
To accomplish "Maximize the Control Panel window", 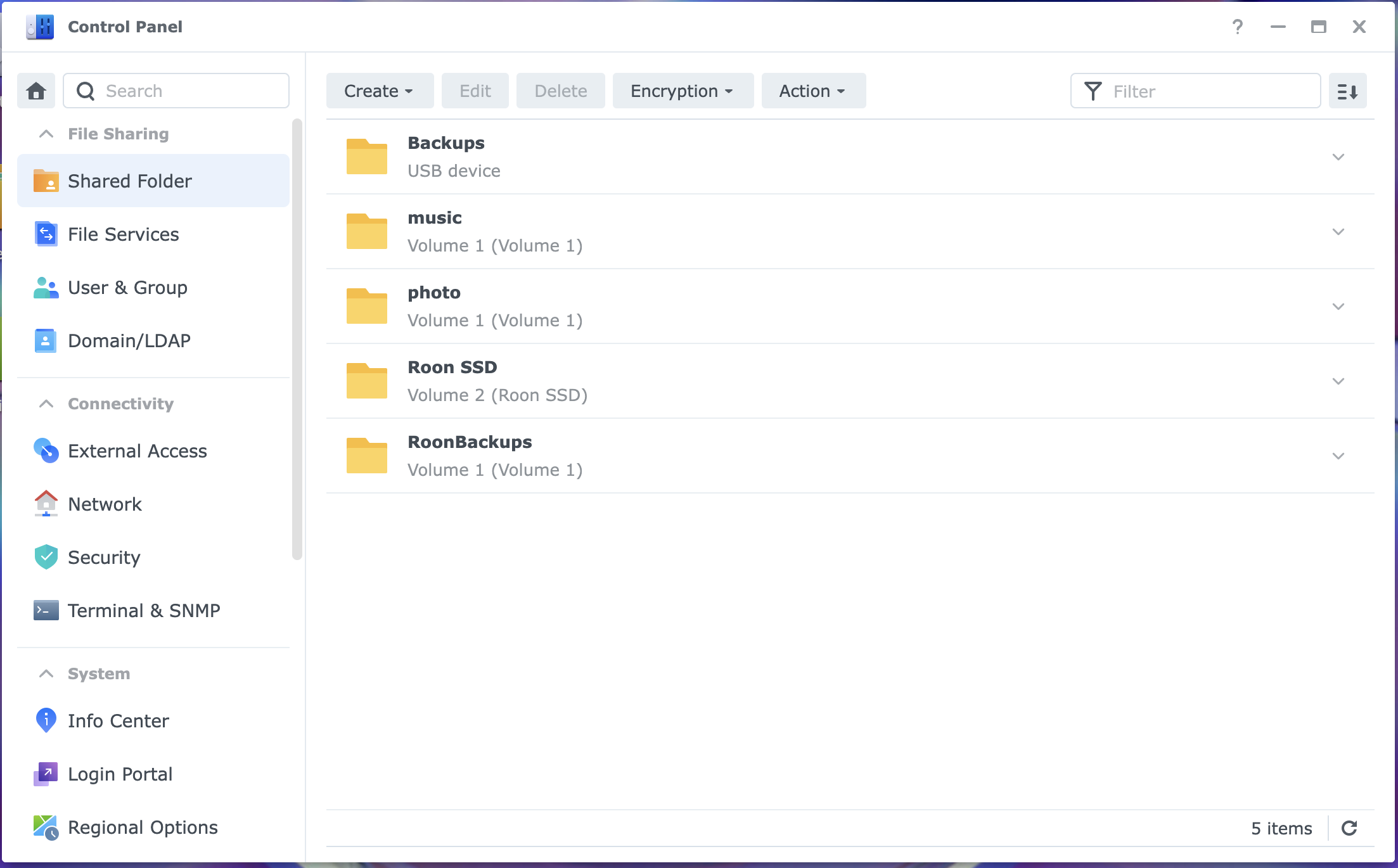I will click(x=1319, y=27).
